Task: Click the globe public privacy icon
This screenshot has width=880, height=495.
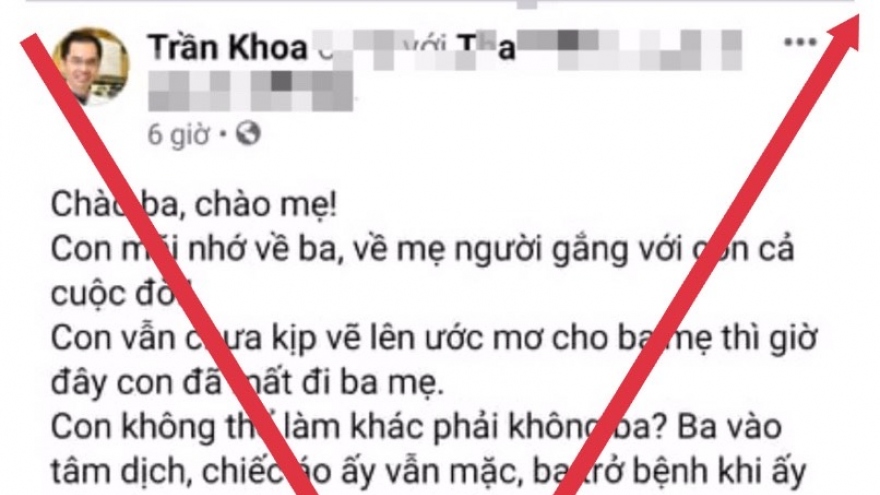Action: [x=248, y=134]
